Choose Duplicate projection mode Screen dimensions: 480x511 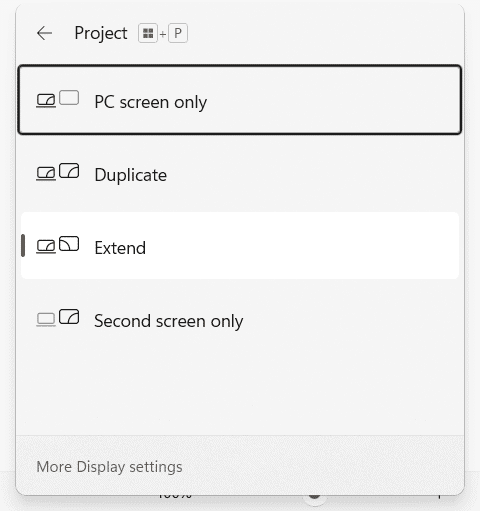click(240, 173)
